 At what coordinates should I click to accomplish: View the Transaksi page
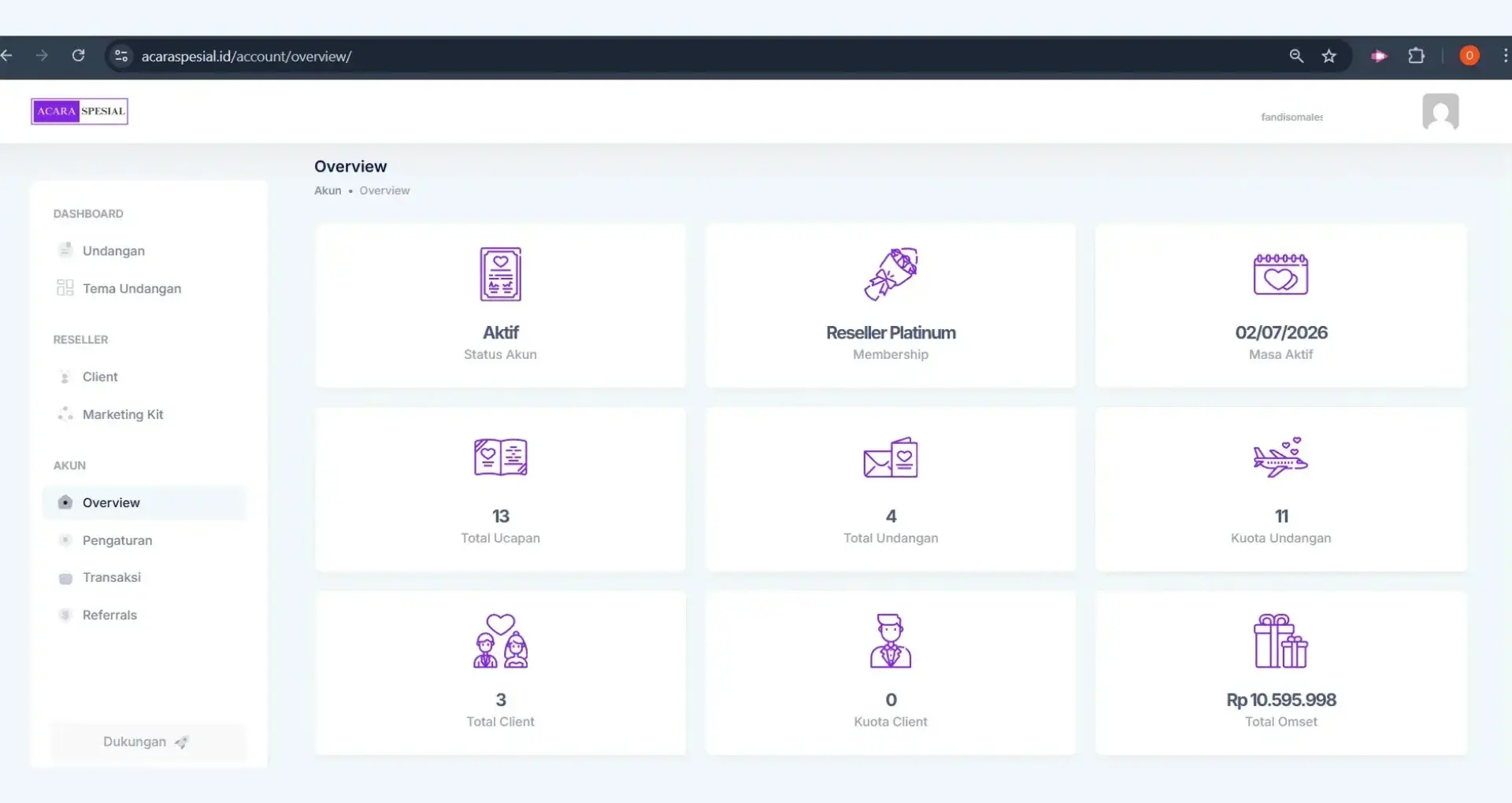pos(112,577)
